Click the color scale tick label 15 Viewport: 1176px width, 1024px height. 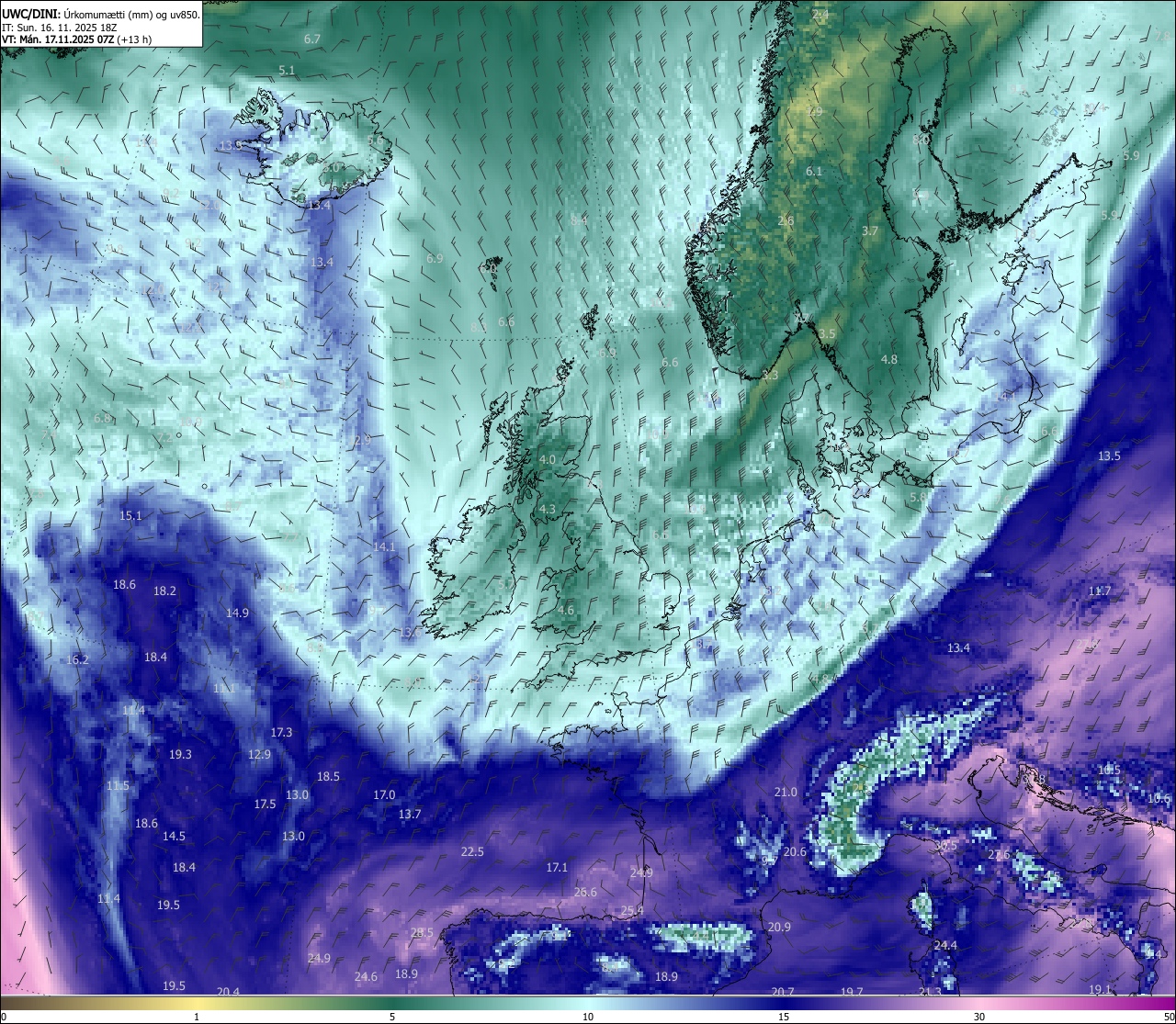point(784,1017)
